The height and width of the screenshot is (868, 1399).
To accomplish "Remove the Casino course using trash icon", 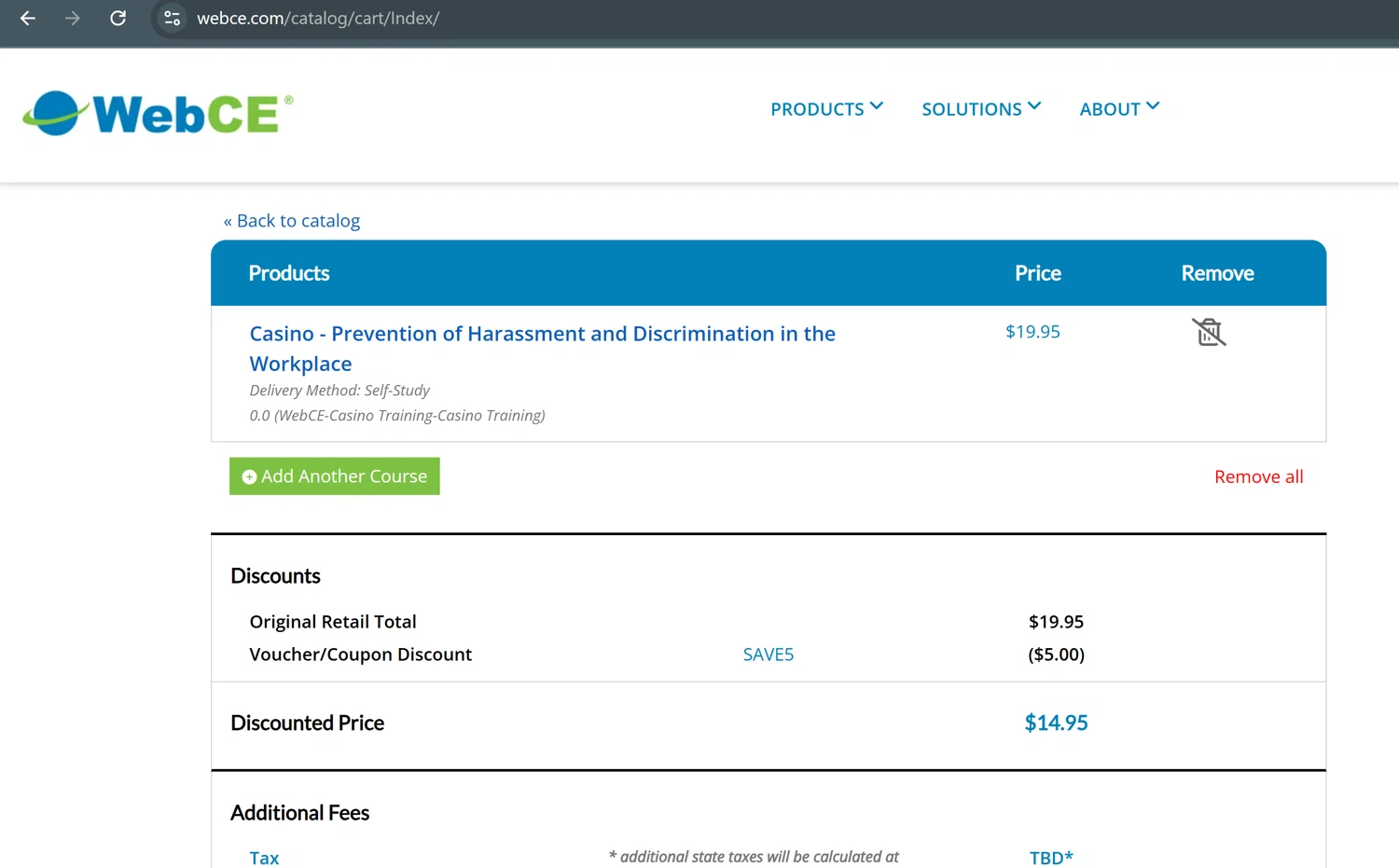I will (1209, 332).
